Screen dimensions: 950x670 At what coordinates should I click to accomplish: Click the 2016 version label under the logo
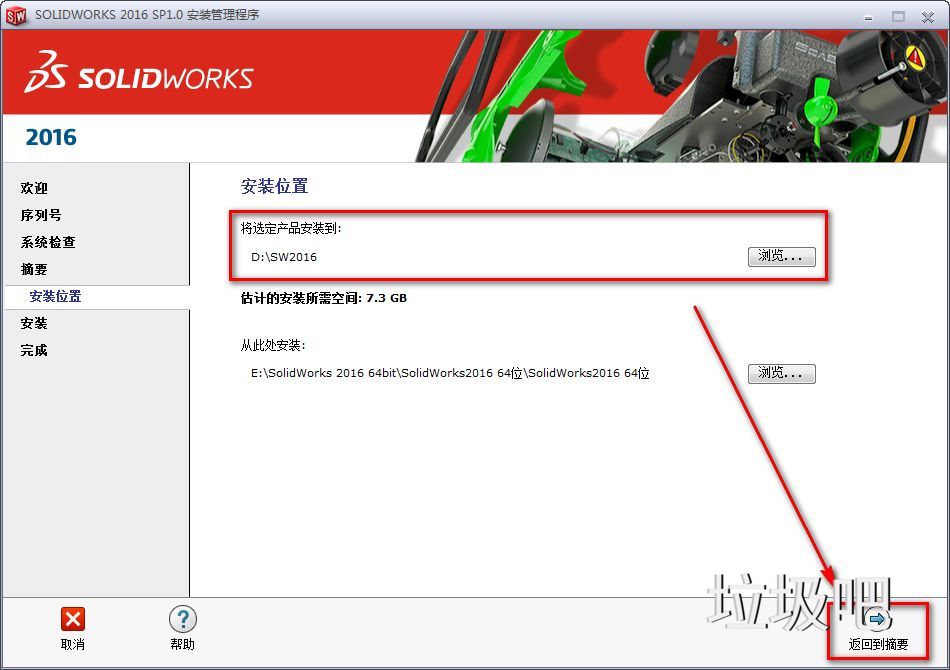click(51, 137)
